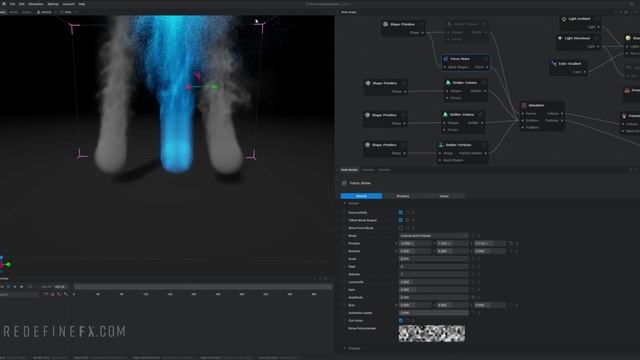Expand the Masking section at panel bottom

pos(345,348)
